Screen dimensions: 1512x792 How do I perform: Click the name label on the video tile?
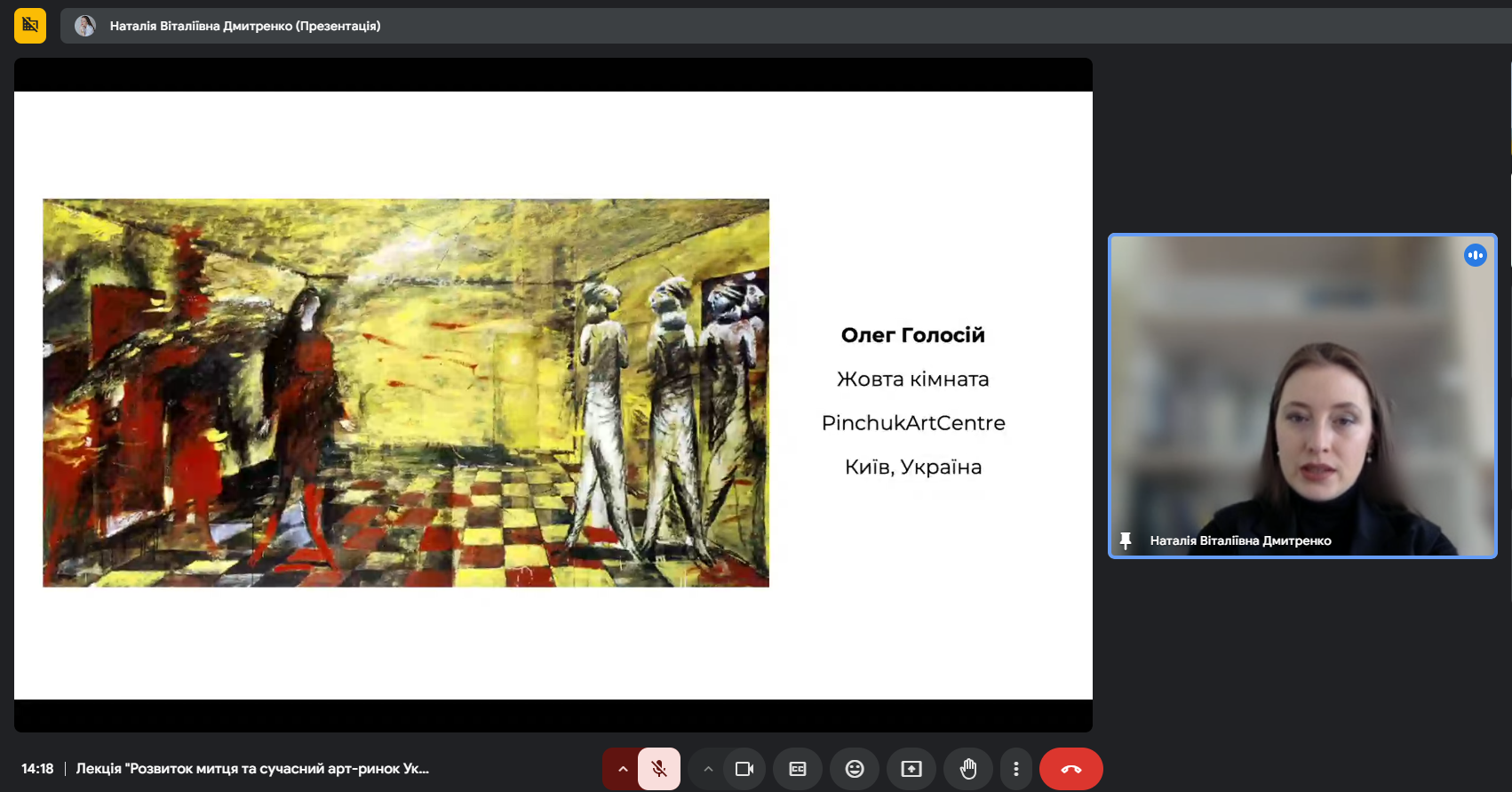[1240, 540]
